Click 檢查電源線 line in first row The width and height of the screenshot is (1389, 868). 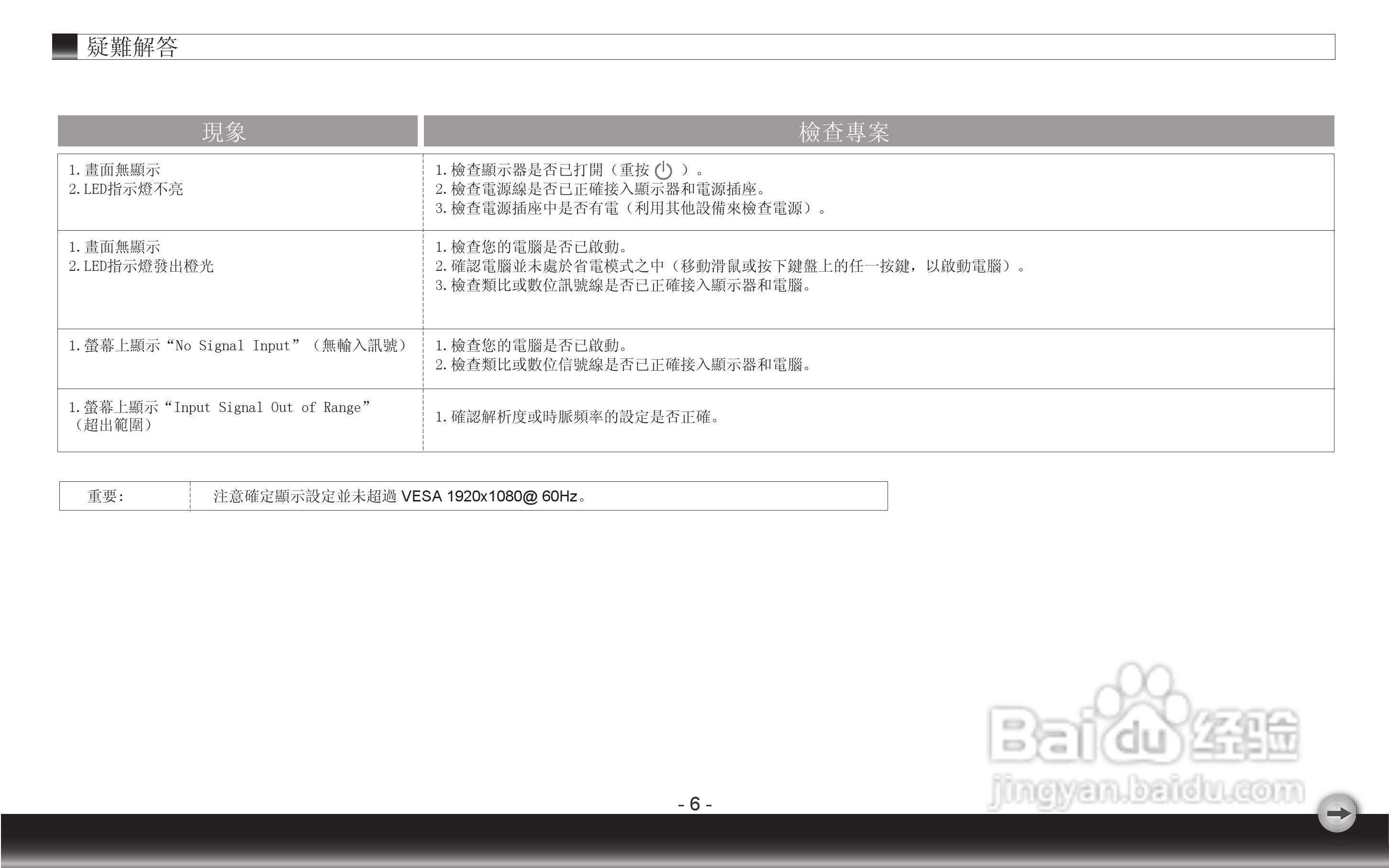point(600,189)
